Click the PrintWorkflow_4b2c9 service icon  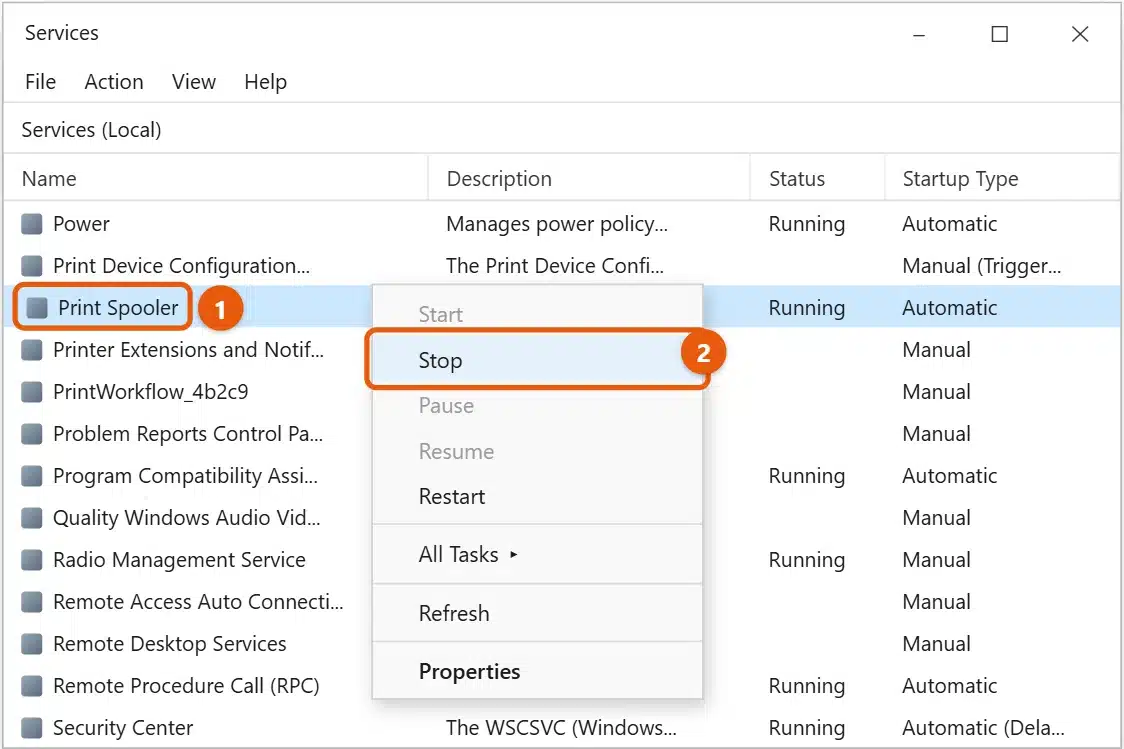(x=32, y=392)
